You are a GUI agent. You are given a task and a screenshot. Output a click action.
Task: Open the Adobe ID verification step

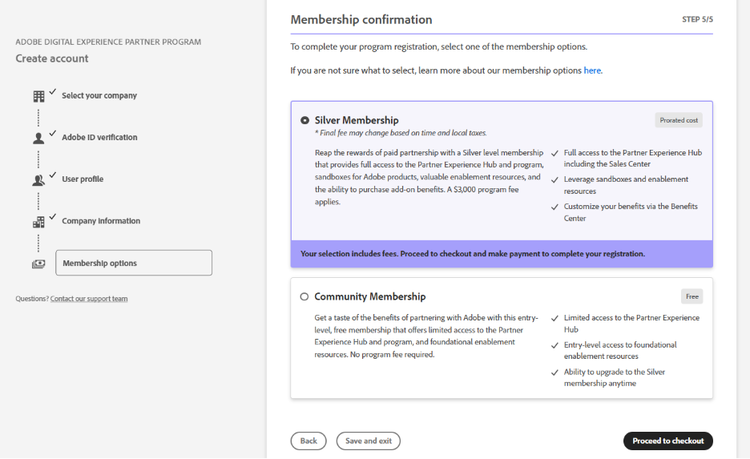pyautogui.click(x=99, y=137)
